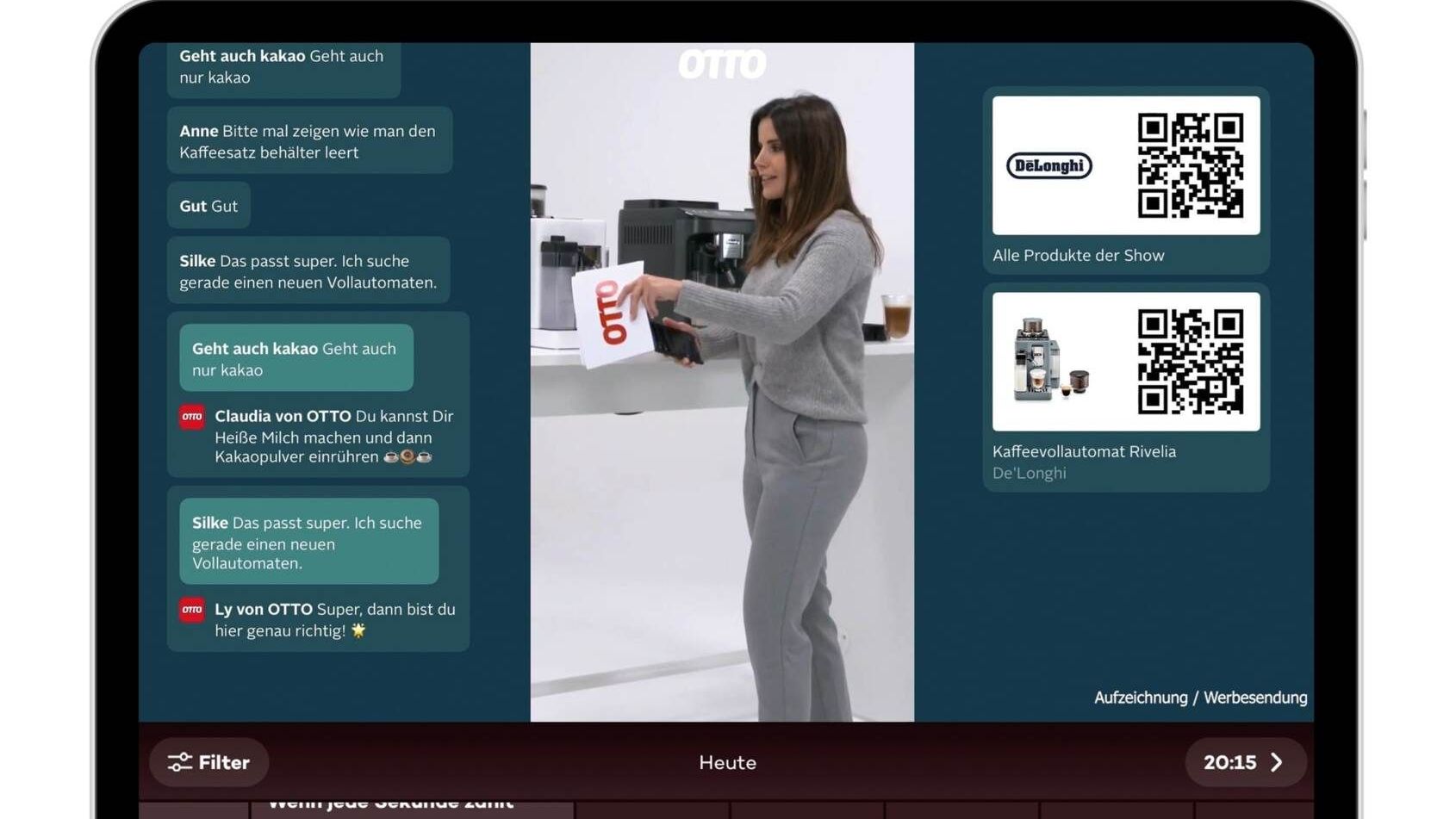This screenshot has width=1456, height=819.
Task: Open Kaffeevollautomat Rivelia product title
Action: point(1084,451)
